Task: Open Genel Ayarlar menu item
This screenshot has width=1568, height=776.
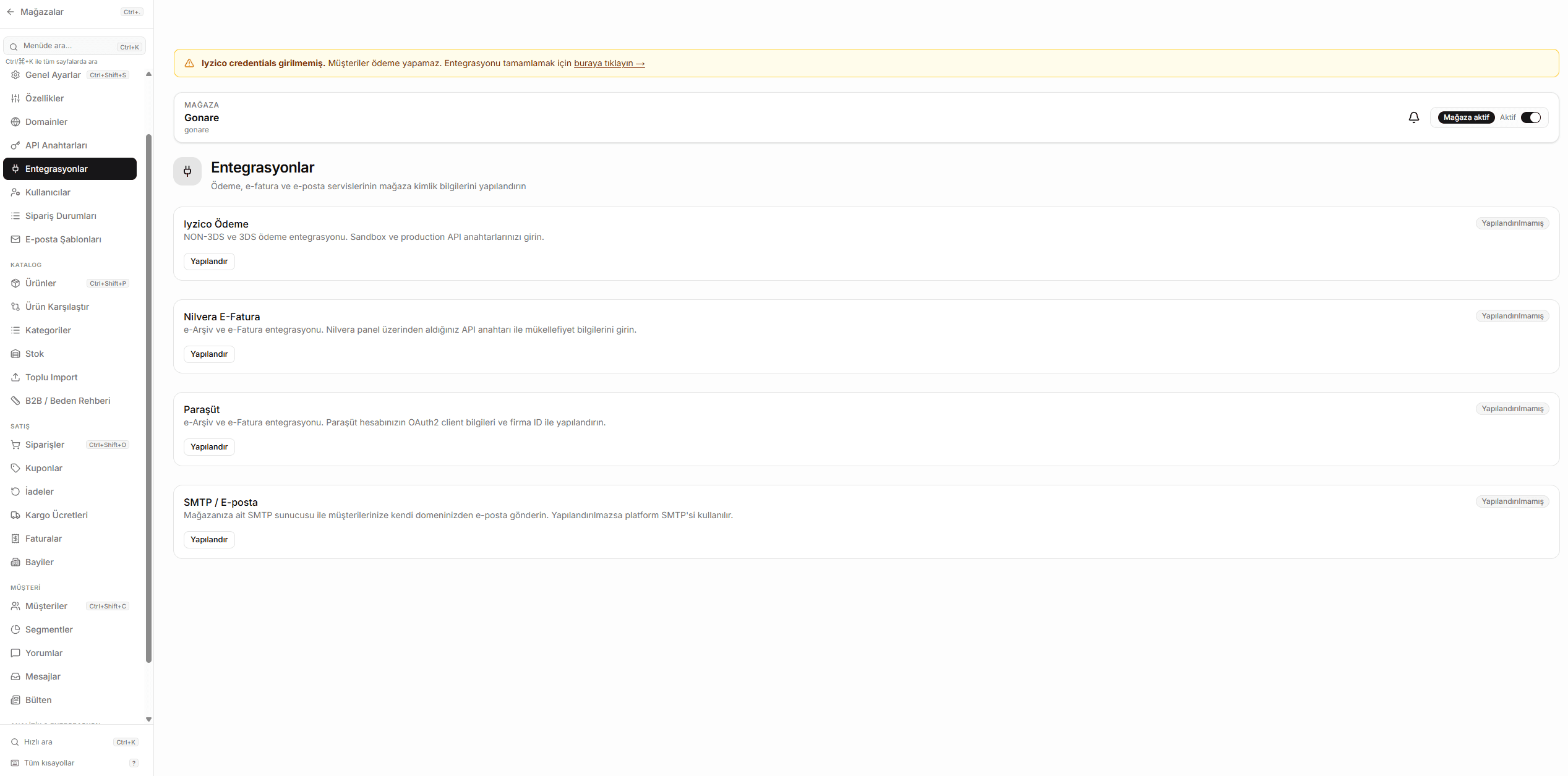Action: tap(70, 75)
